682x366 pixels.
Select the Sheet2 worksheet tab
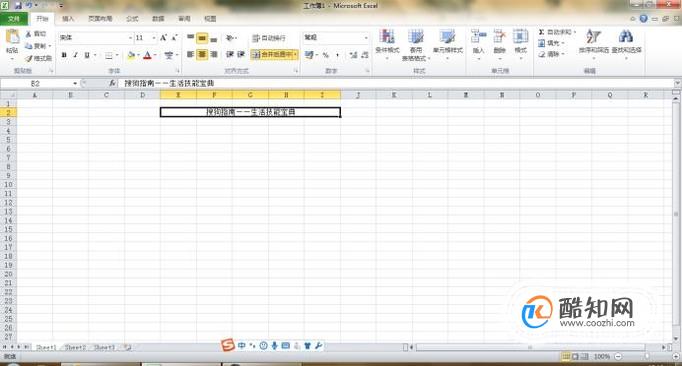coord(75,347)
